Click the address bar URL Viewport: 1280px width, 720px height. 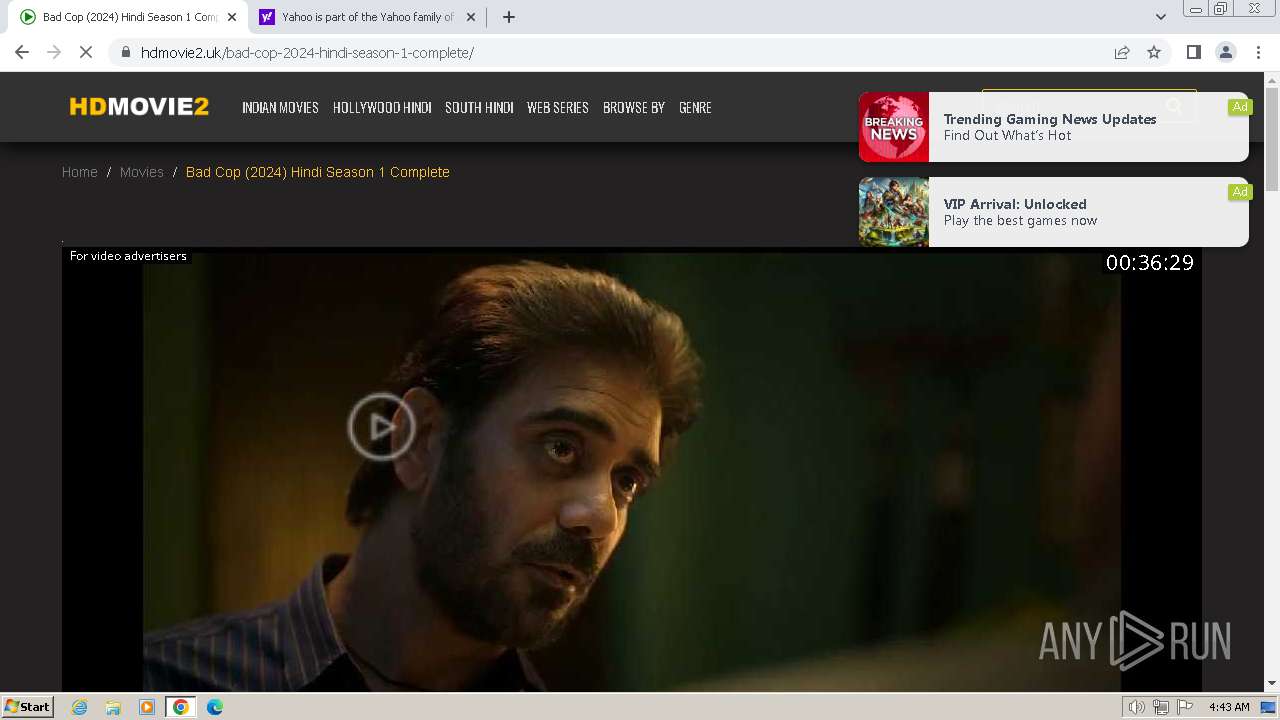[307, 52]
